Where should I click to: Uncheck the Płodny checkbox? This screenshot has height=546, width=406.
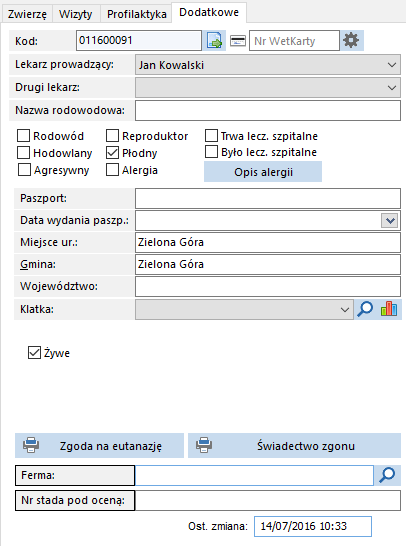[x=112, y=153]
